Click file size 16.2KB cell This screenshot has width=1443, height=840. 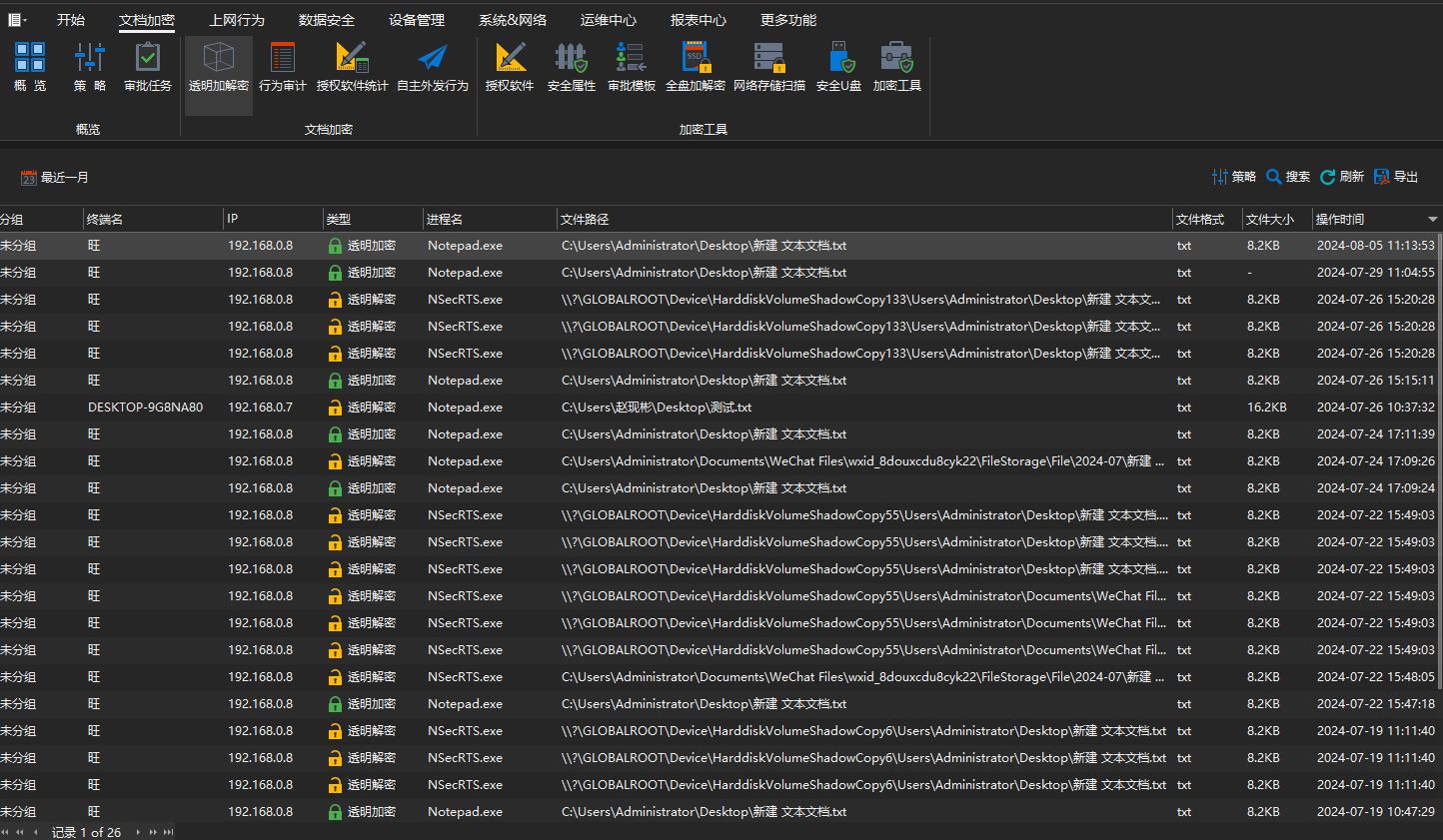(1266, 408)
